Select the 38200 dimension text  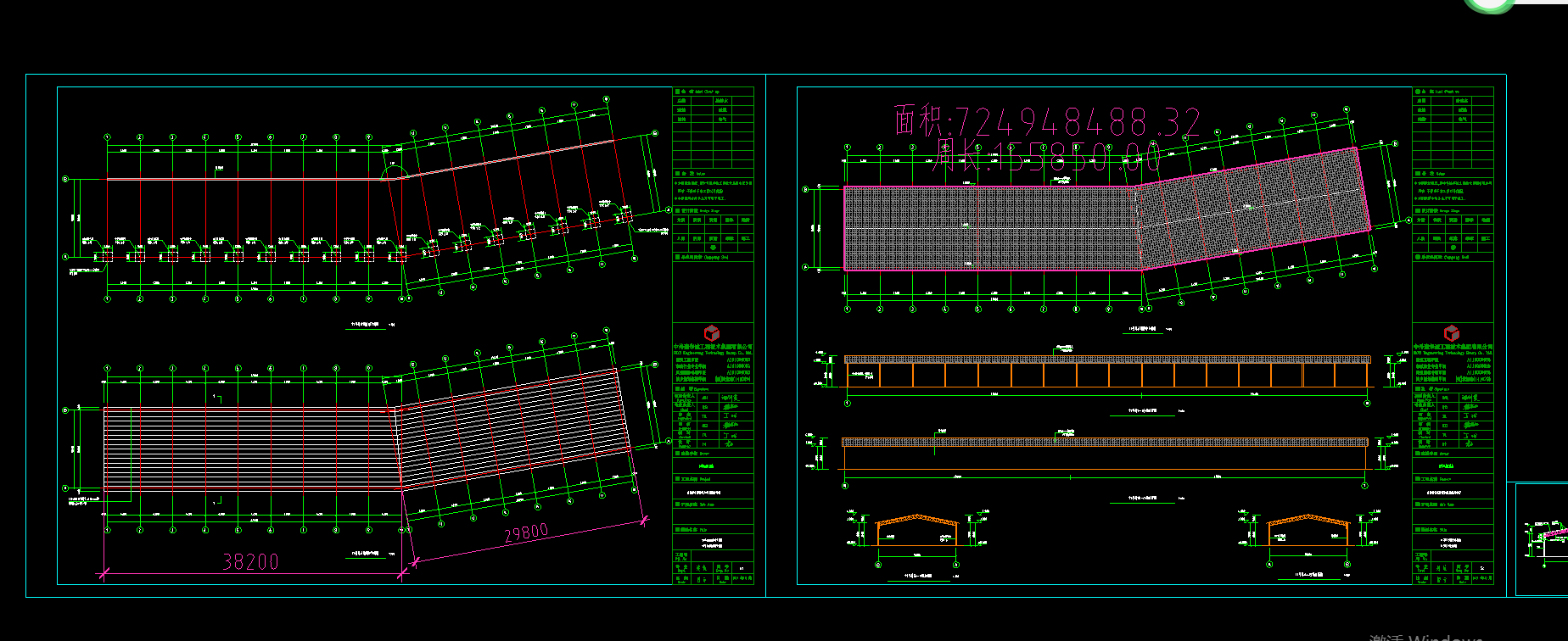click(250, 561)
